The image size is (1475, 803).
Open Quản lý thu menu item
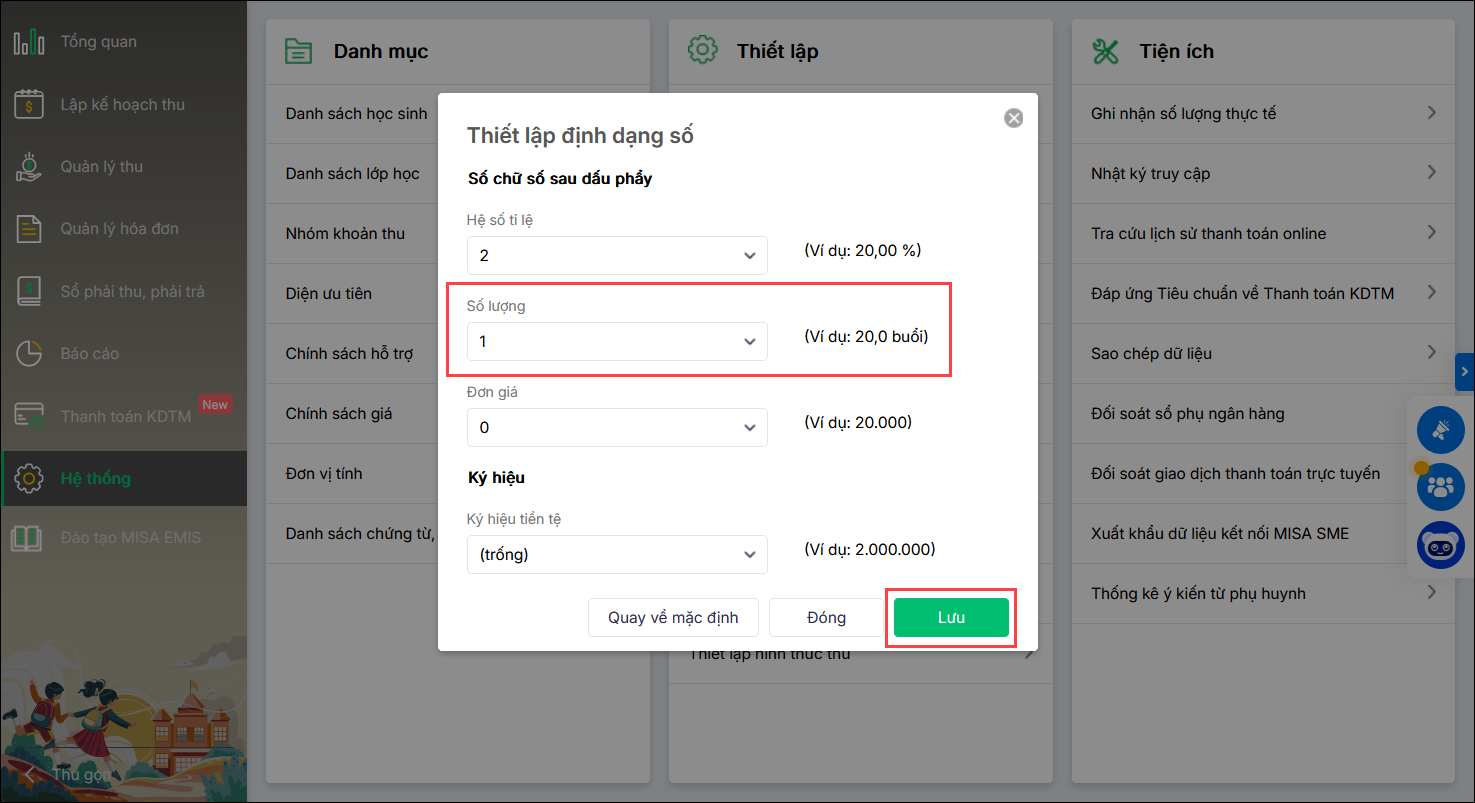(x=123, y=166)
